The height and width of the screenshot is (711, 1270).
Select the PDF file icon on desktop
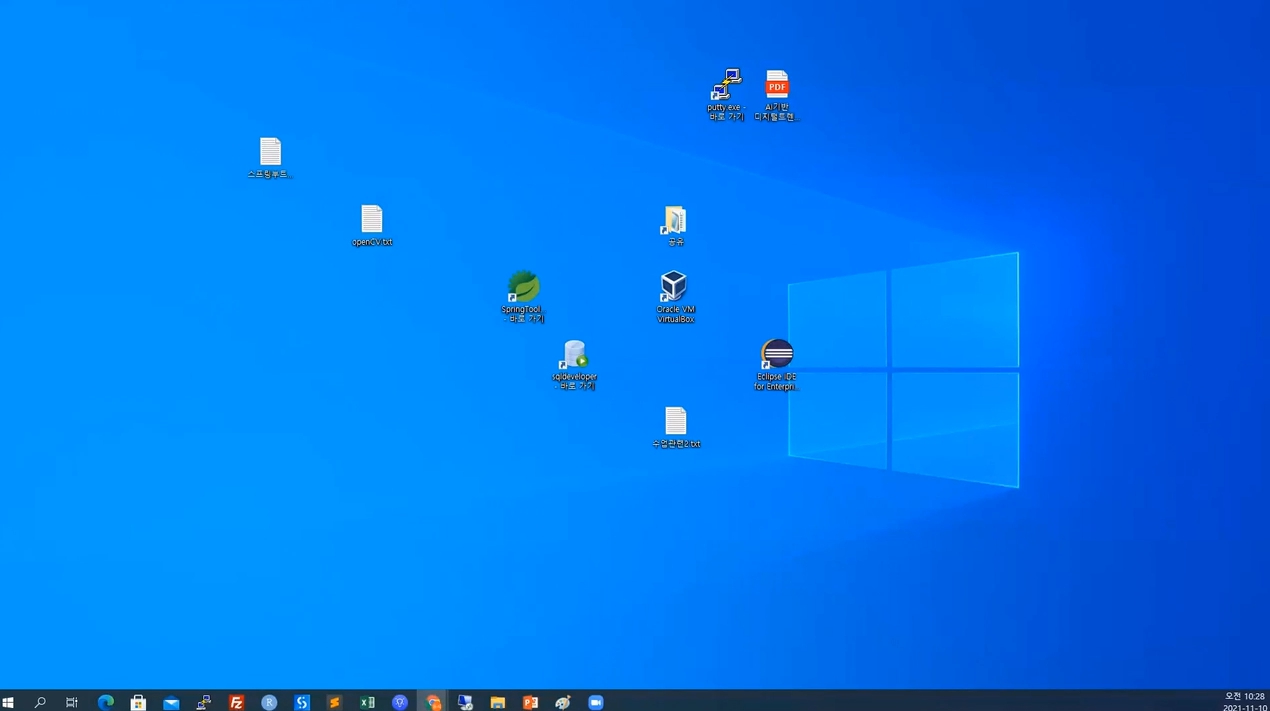pos(777,86)
